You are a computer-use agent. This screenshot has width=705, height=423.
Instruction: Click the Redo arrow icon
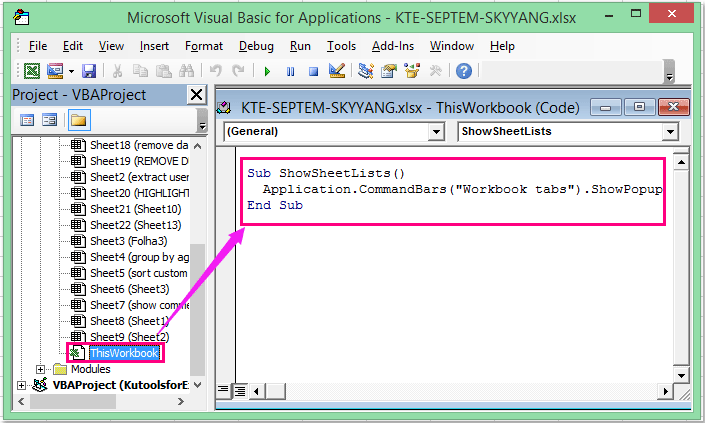(238, 71)
